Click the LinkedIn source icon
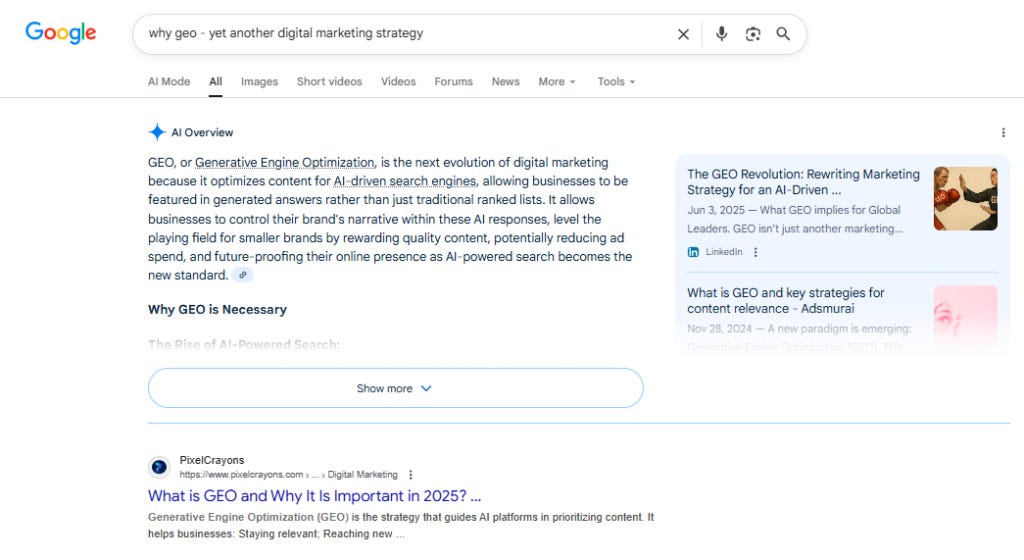Screen dimensions: 1024x560 [693, 252]
